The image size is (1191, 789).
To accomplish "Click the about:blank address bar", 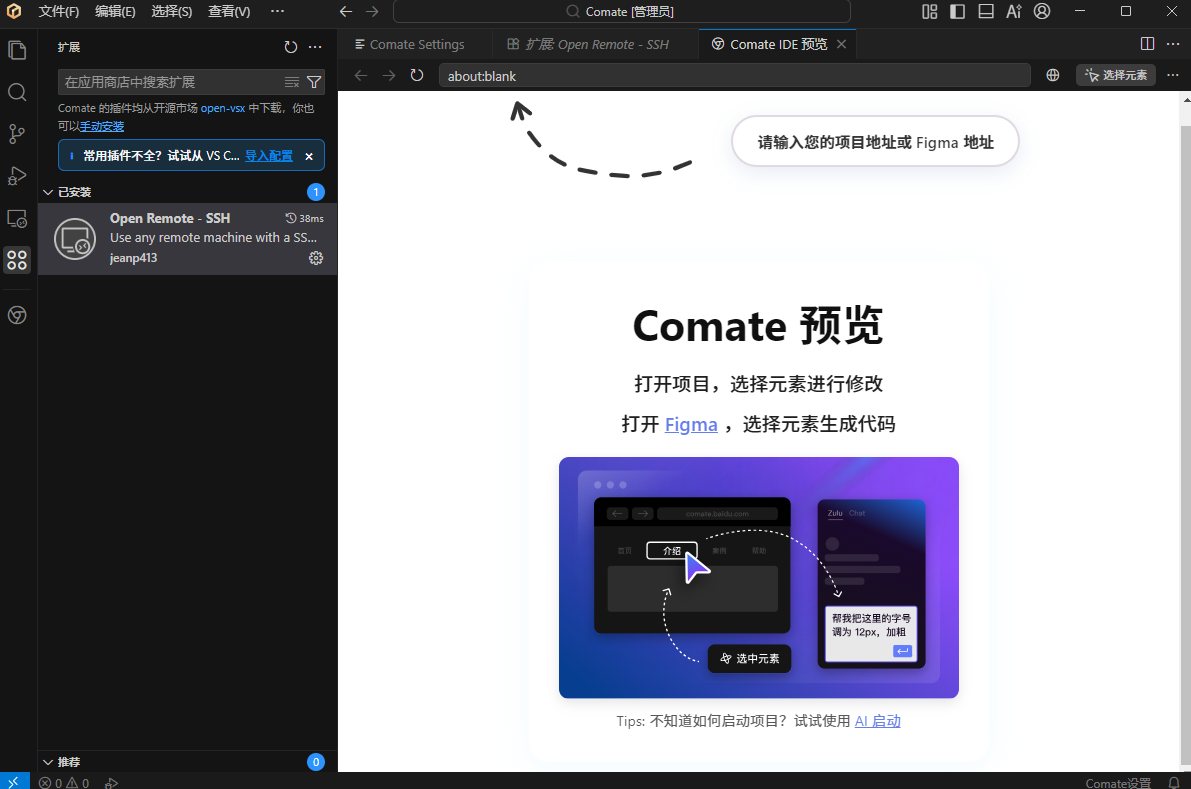I will 734,75.
